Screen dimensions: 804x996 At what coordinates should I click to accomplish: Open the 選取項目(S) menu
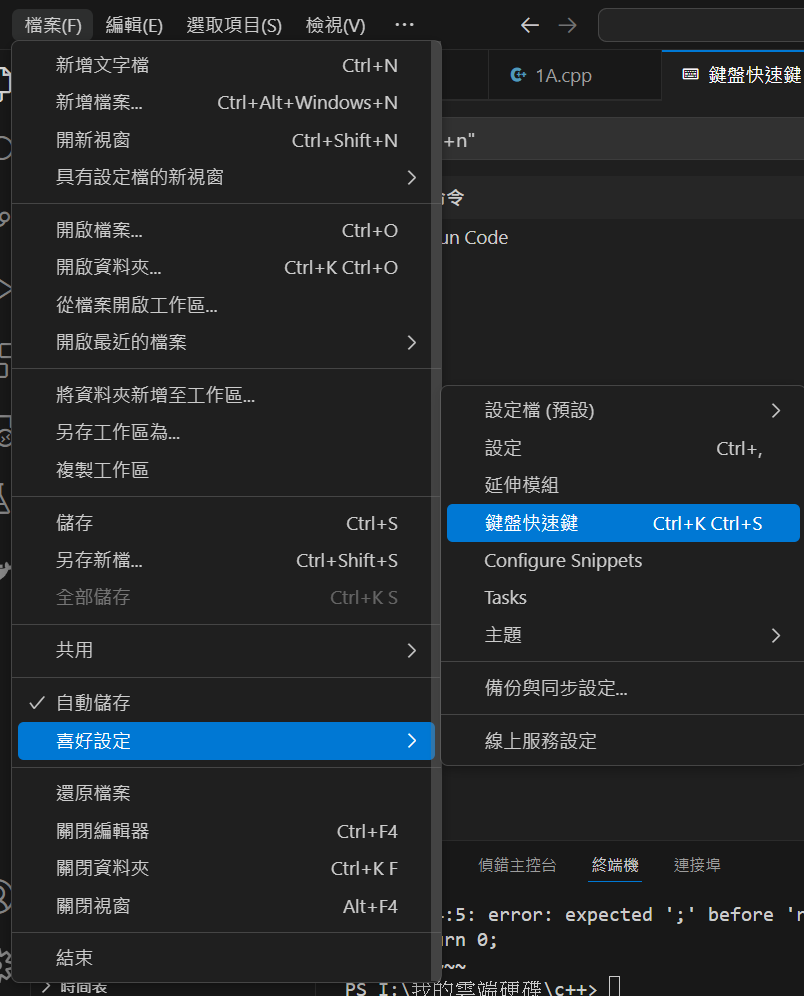[x=234, y=25]
